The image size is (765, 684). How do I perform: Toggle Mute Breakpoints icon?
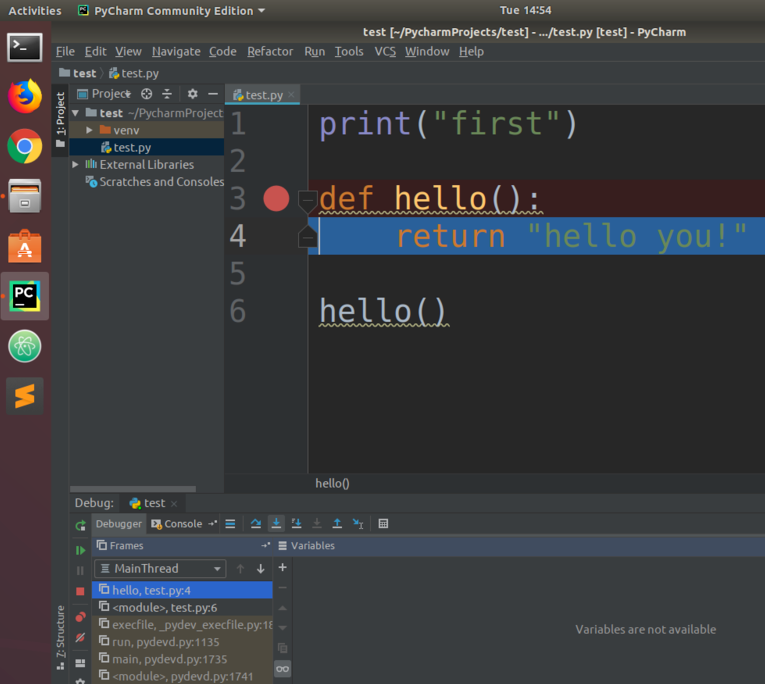point(81,638)
